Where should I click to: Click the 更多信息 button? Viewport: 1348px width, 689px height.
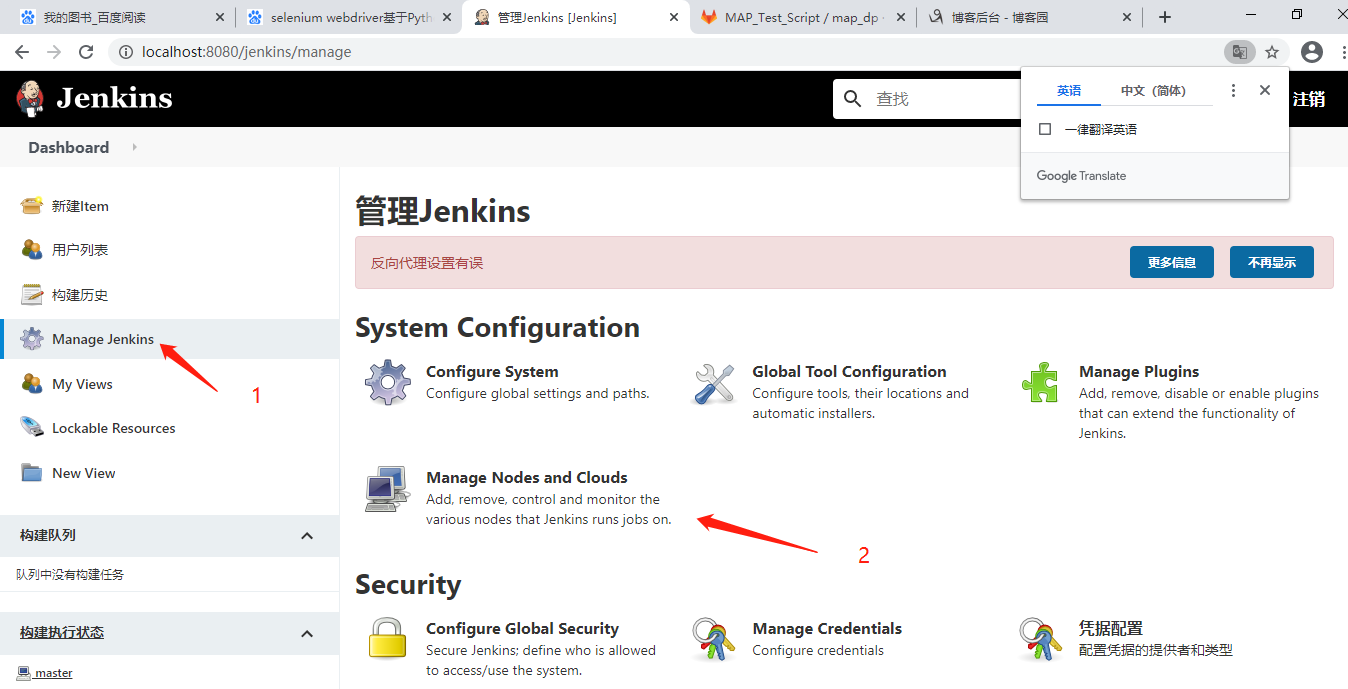click(x=1172, y=262)
